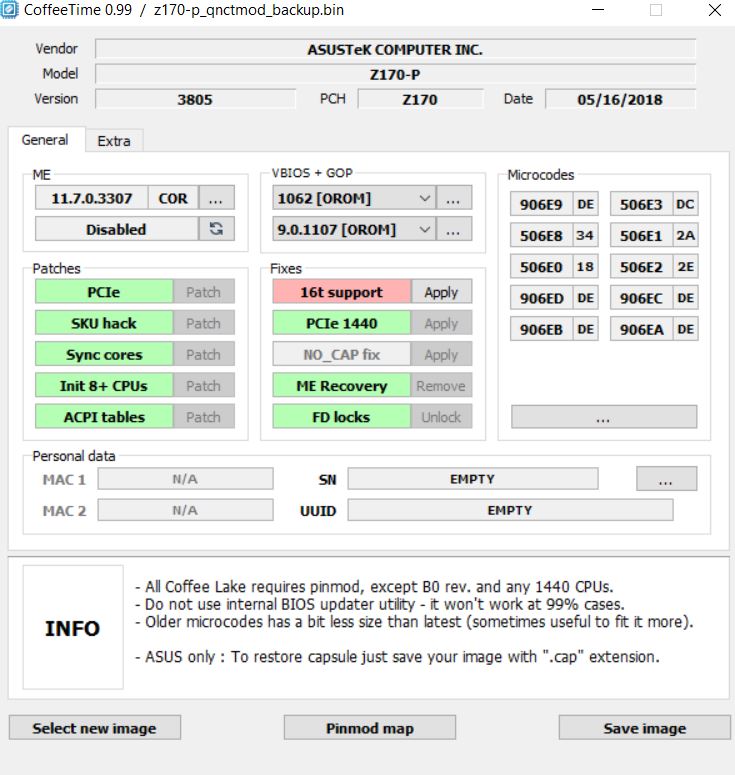
Task: Click Remove next to ME Recovery
Action: (441, 385)
